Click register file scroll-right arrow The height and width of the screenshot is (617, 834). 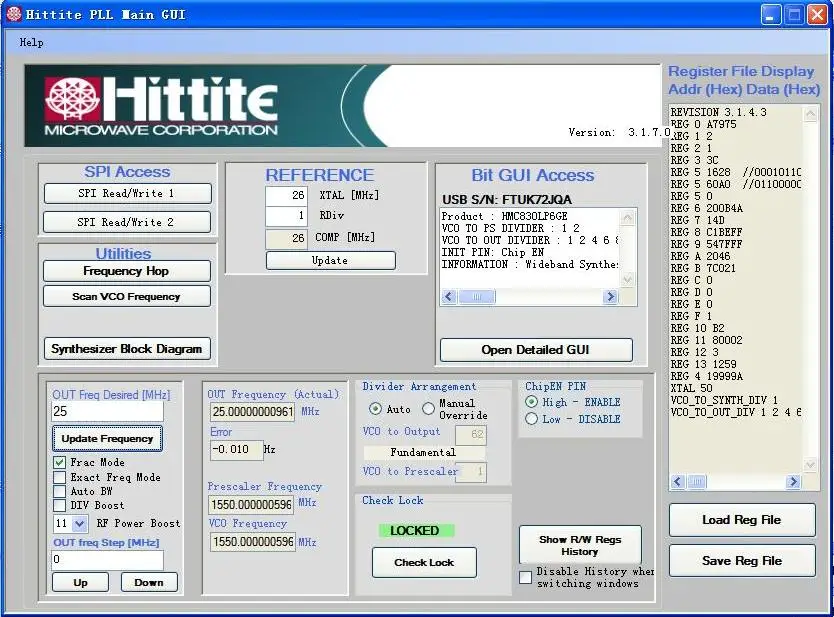pyautogui.click(x=793, y=482)
